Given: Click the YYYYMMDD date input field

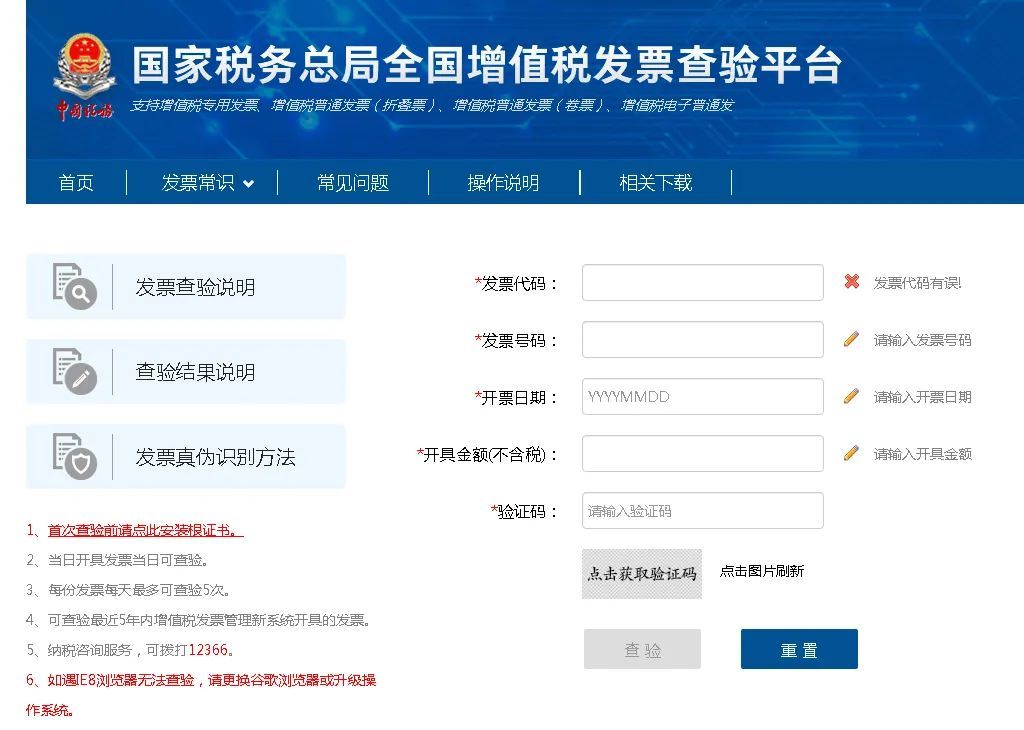Looking at the screenshot, I should (x=702, y=396).
